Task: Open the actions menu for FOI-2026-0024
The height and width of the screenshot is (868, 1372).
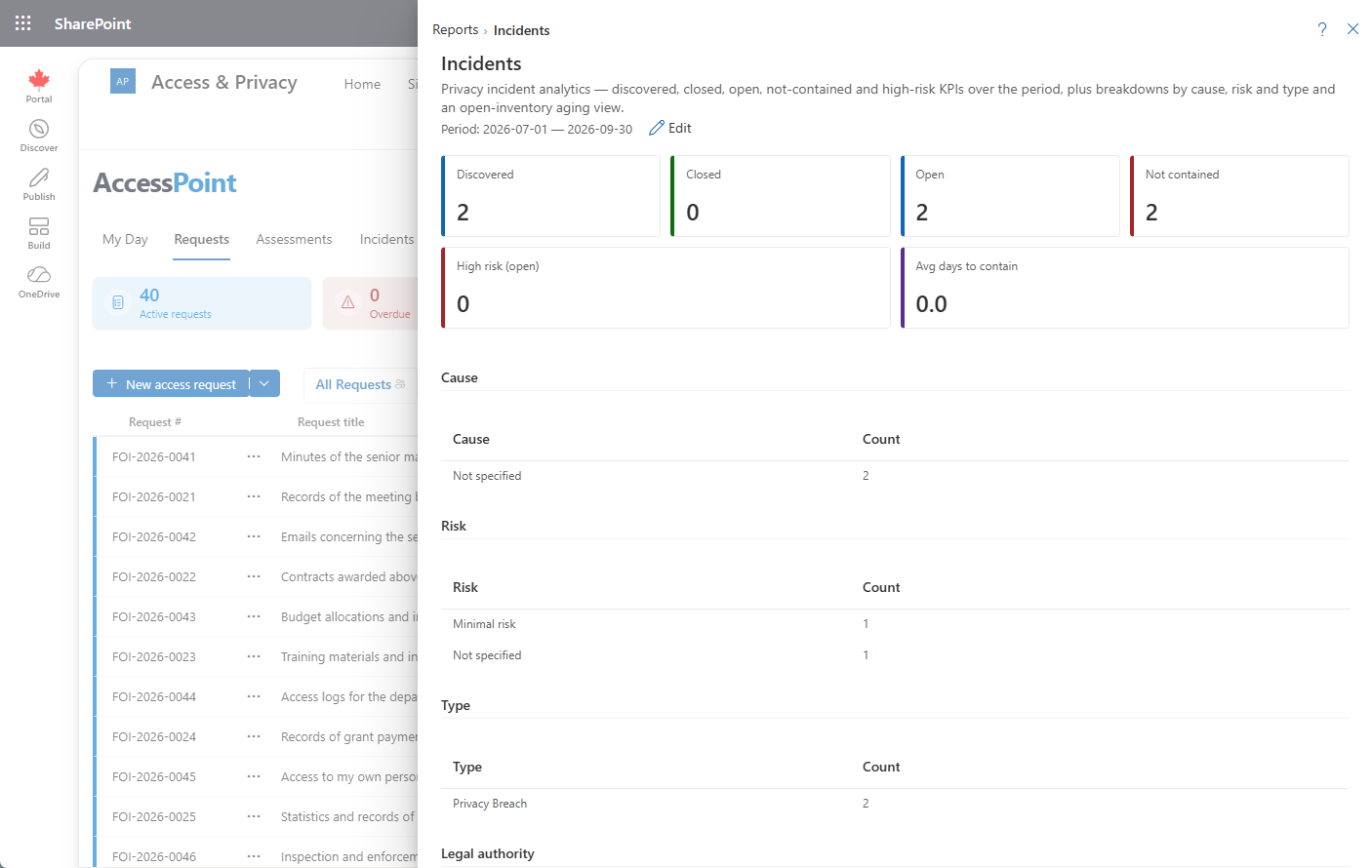Action: coord(254,736)
